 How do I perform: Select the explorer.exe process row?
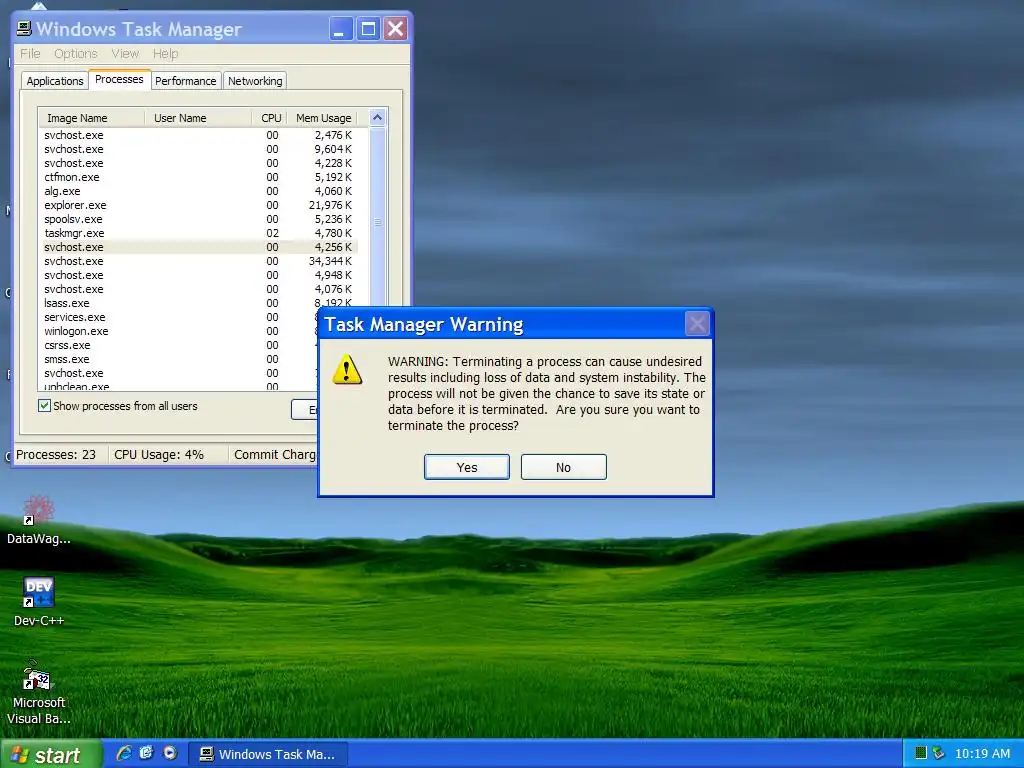click(x=198, y=205)
